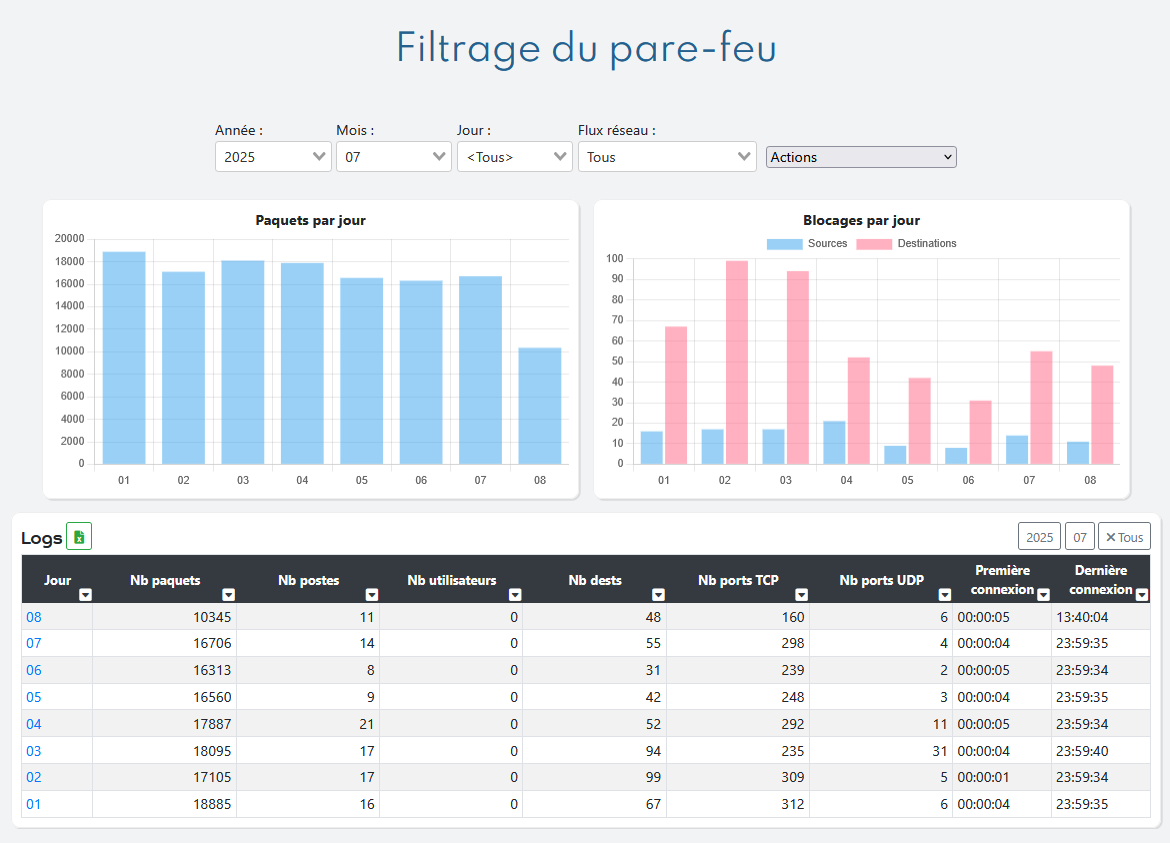Open the Nb ports TCP column filter arrow
The image size is (1170, 843).
(x=801, y=595)
